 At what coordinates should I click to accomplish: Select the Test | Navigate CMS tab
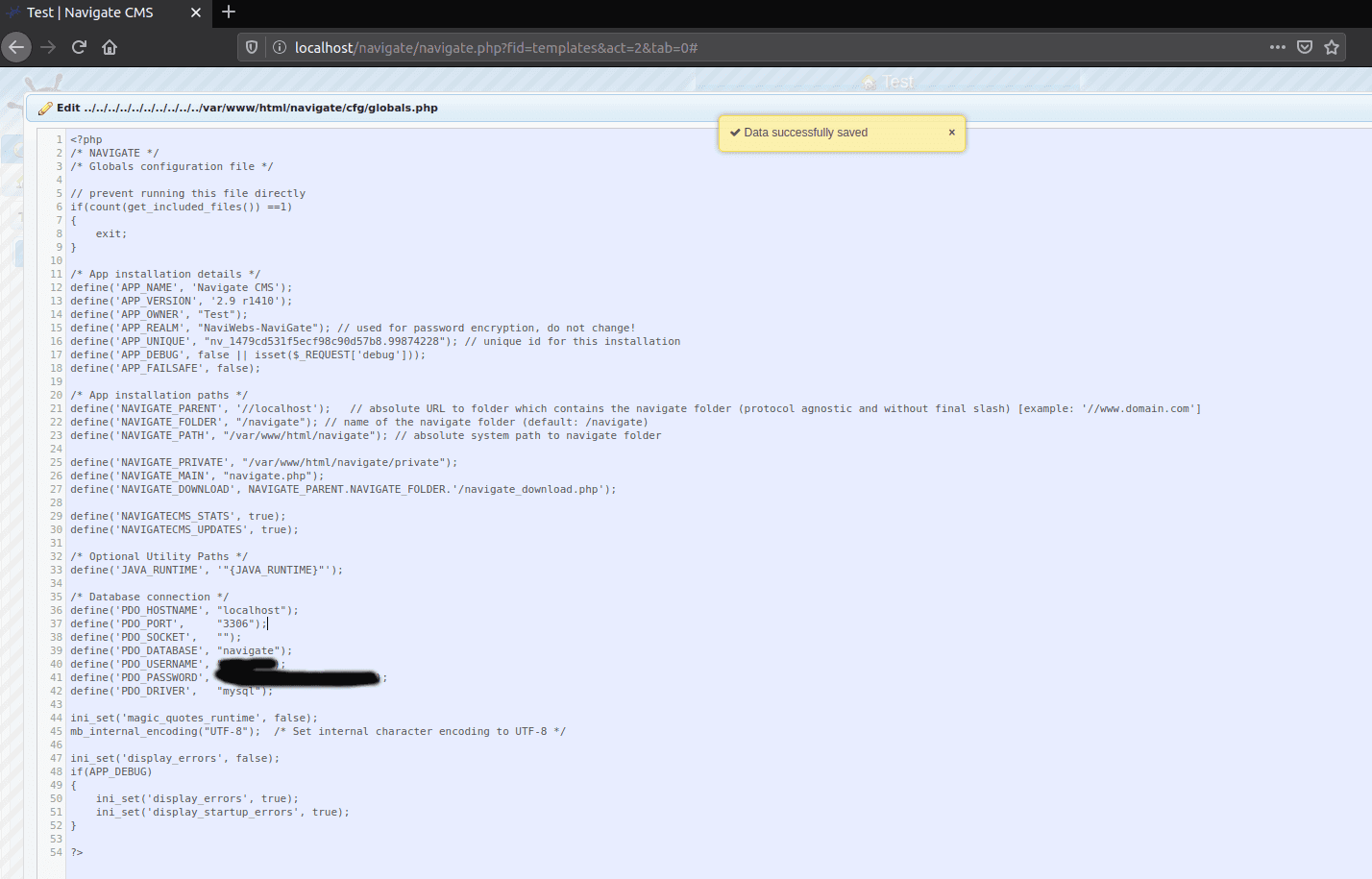click(104, 12)
